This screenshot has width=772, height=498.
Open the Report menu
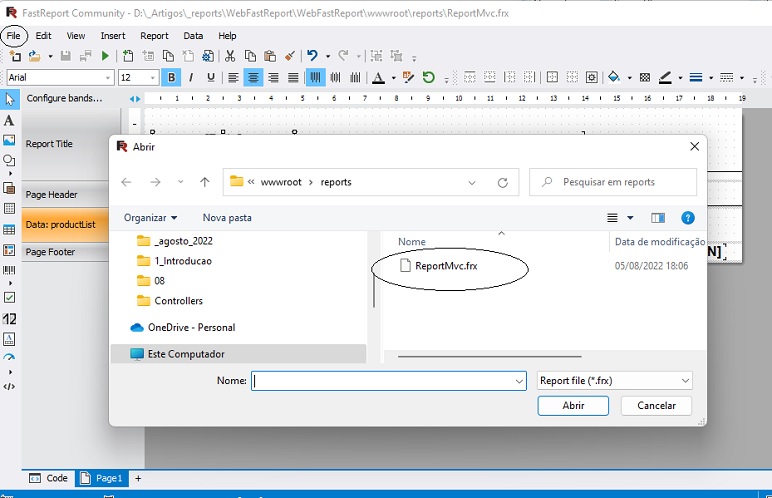coord(154,35)
